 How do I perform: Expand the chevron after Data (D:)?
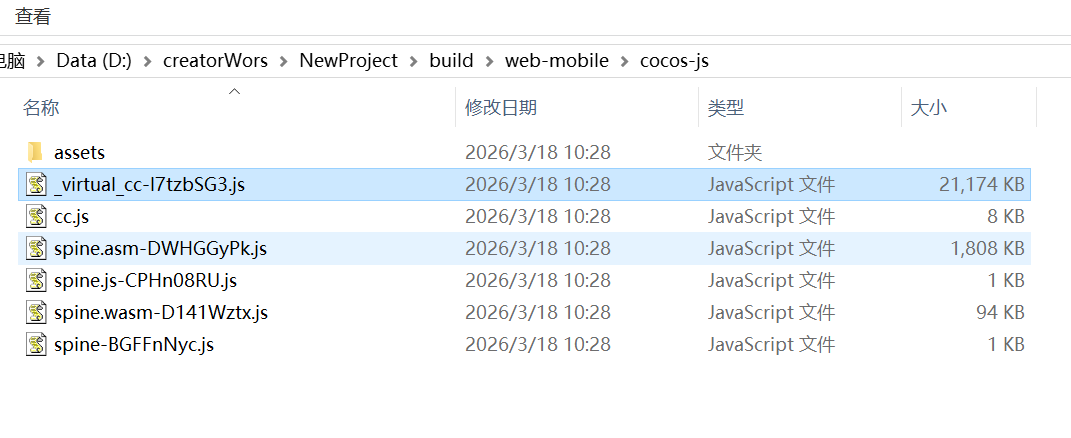[x=147, y=60]
